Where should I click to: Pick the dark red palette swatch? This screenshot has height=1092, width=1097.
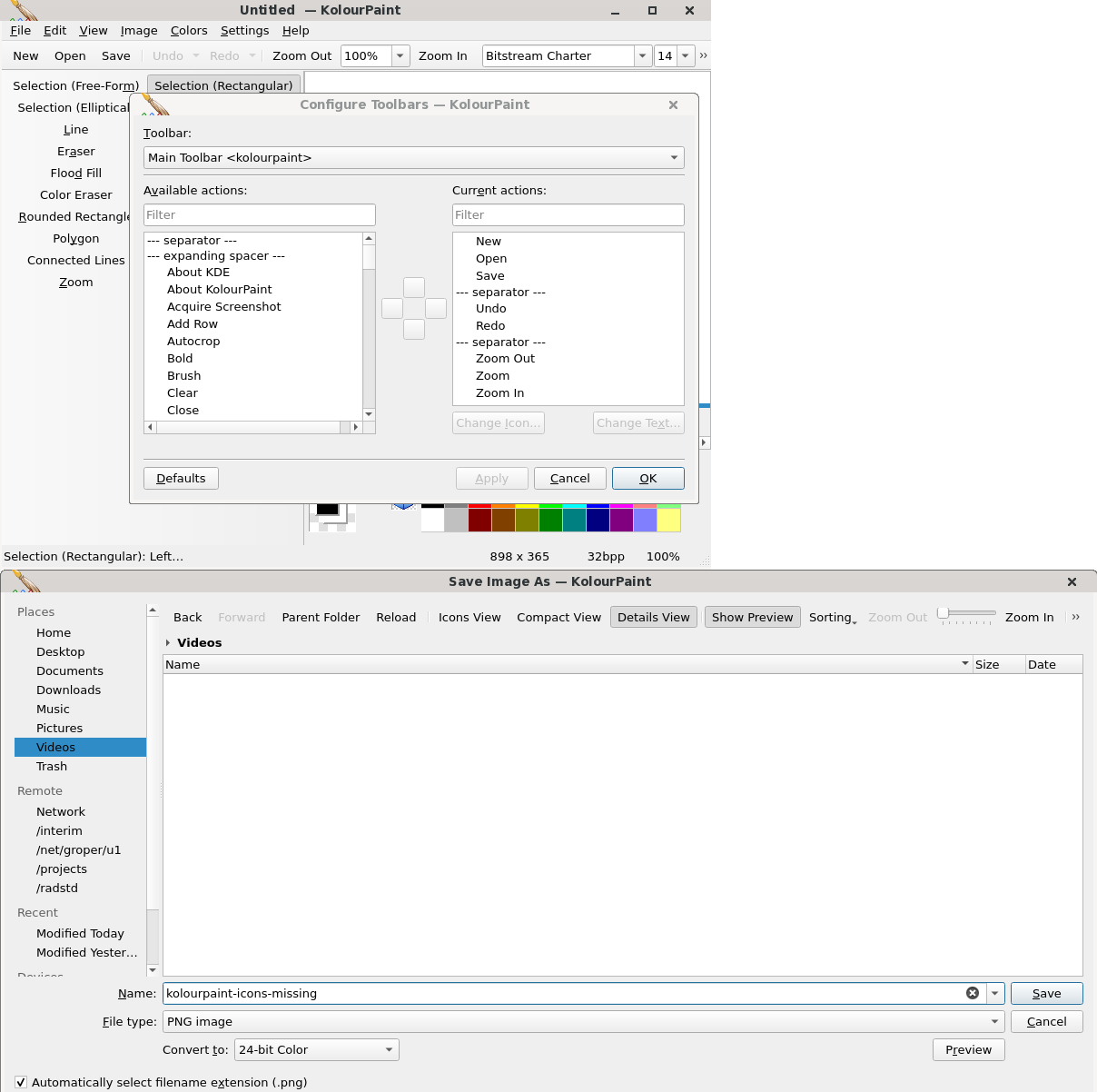click(480, 520)
